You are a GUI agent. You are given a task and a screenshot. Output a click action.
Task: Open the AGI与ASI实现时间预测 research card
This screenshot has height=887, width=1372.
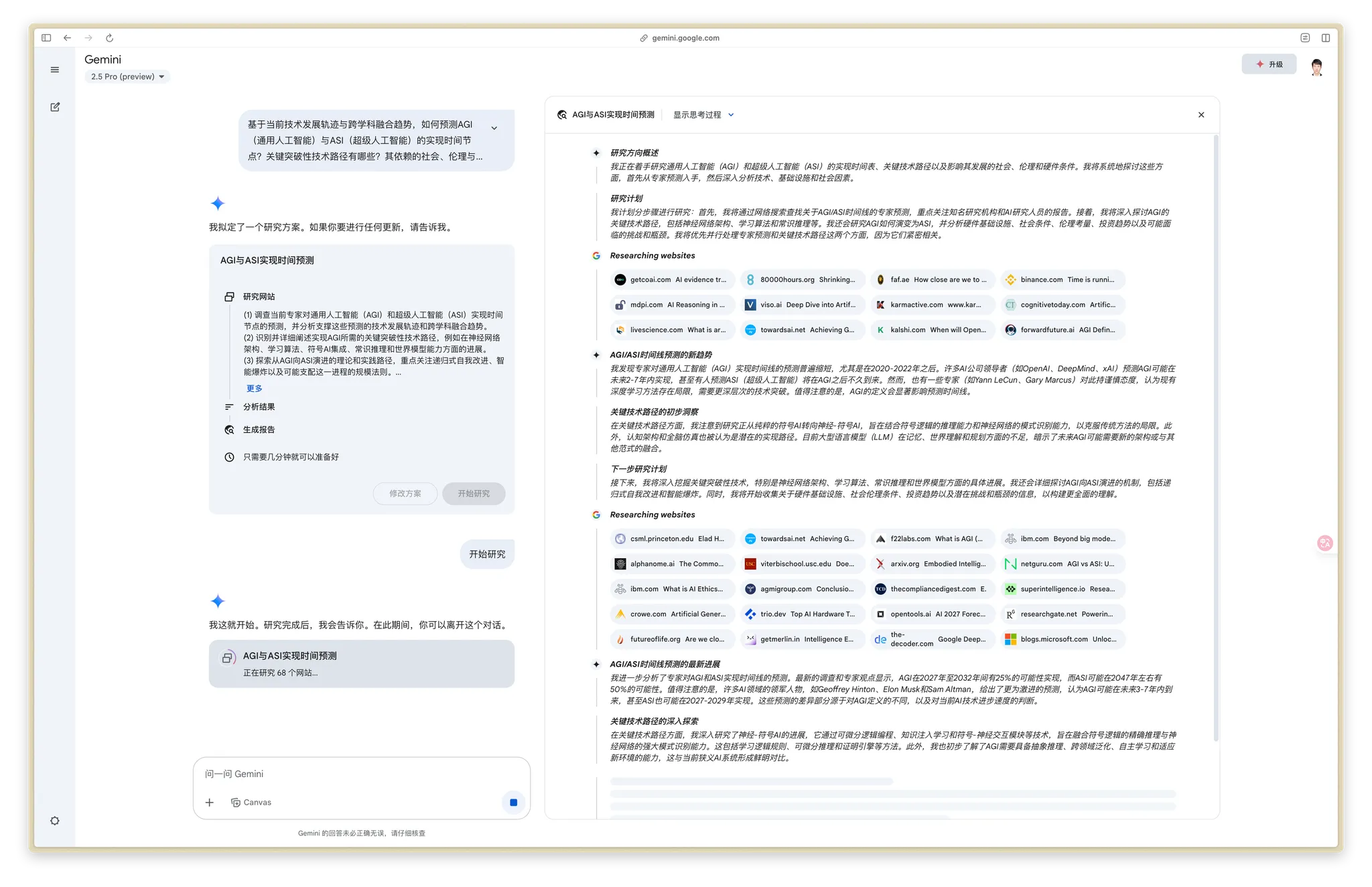point(361,663)
